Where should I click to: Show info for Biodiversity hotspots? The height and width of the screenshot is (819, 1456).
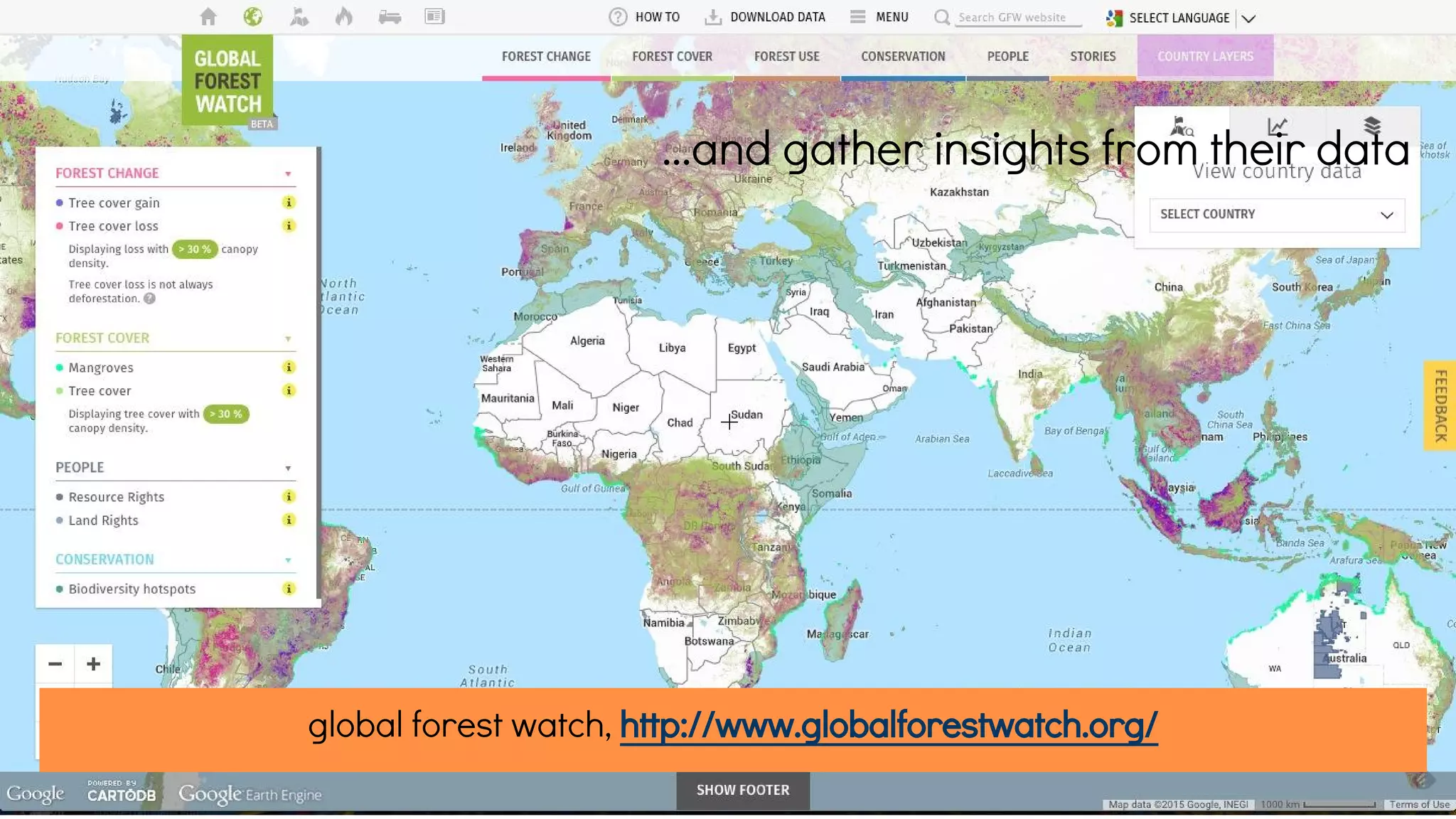click(289, 589)
